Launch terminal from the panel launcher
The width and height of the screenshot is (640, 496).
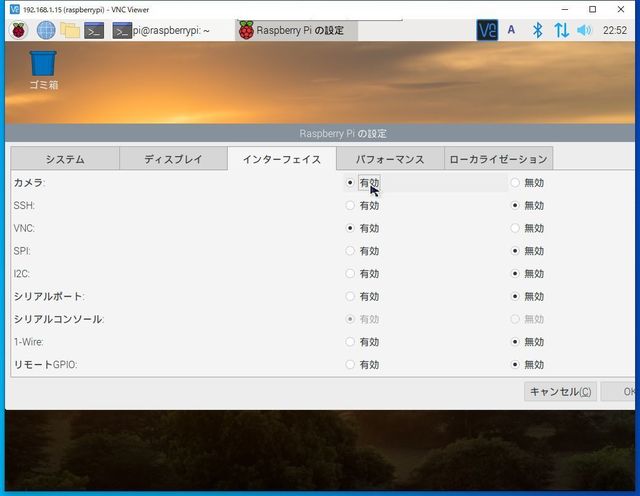(x=94, y=31)
